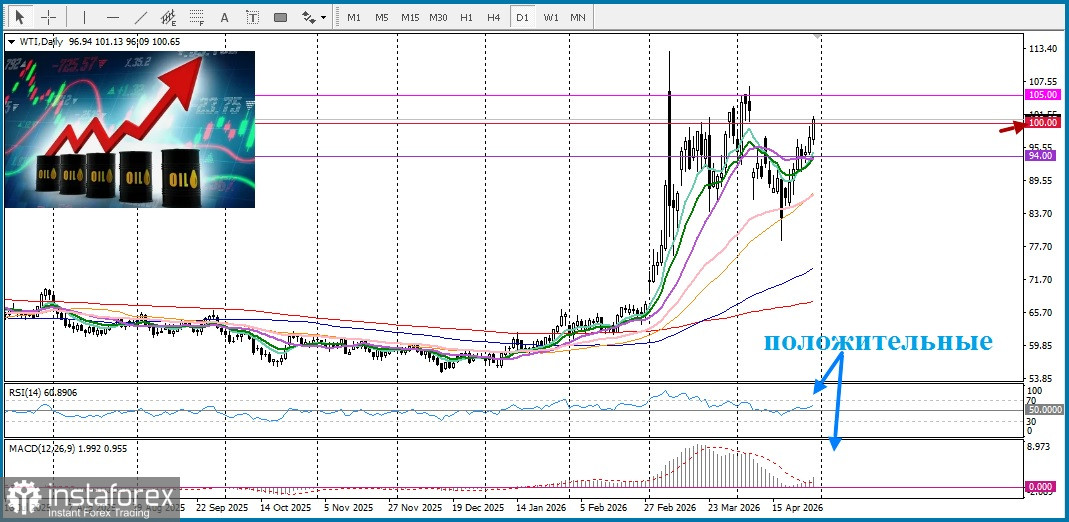Open the arrows objects dropdown
Image resolution: width=1069 pixels, height=522 pixels.
point(312,17)
